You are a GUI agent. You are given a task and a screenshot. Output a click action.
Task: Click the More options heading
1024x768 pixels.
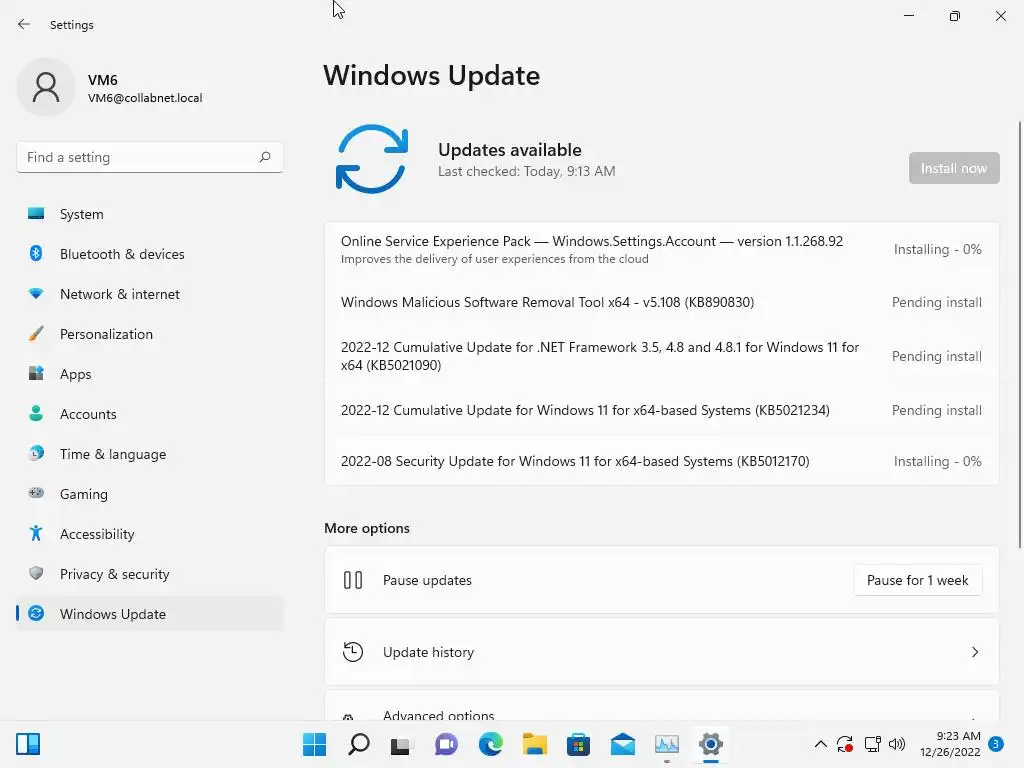tap(367, 528)
